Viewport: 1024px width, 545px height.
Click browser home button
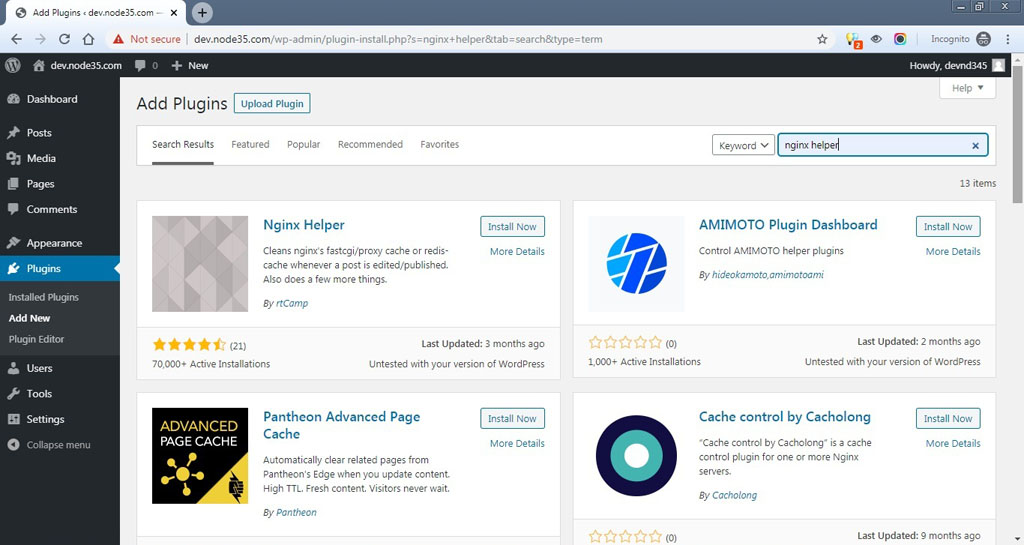click(x=88, y=39)
